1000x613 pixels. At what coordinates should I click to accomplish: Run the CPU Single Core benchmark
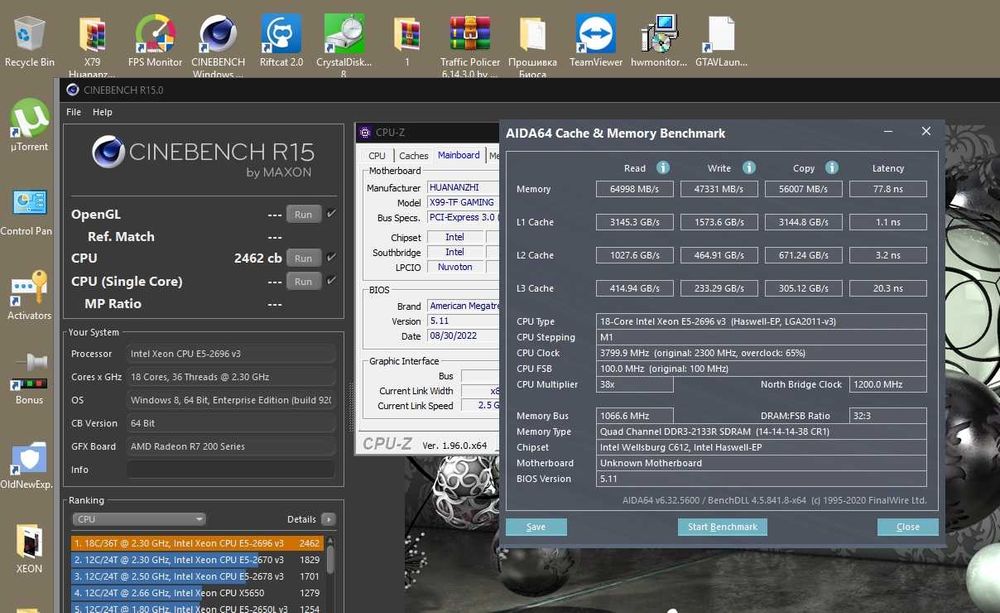pyautogui.click(x=304, y=281)
